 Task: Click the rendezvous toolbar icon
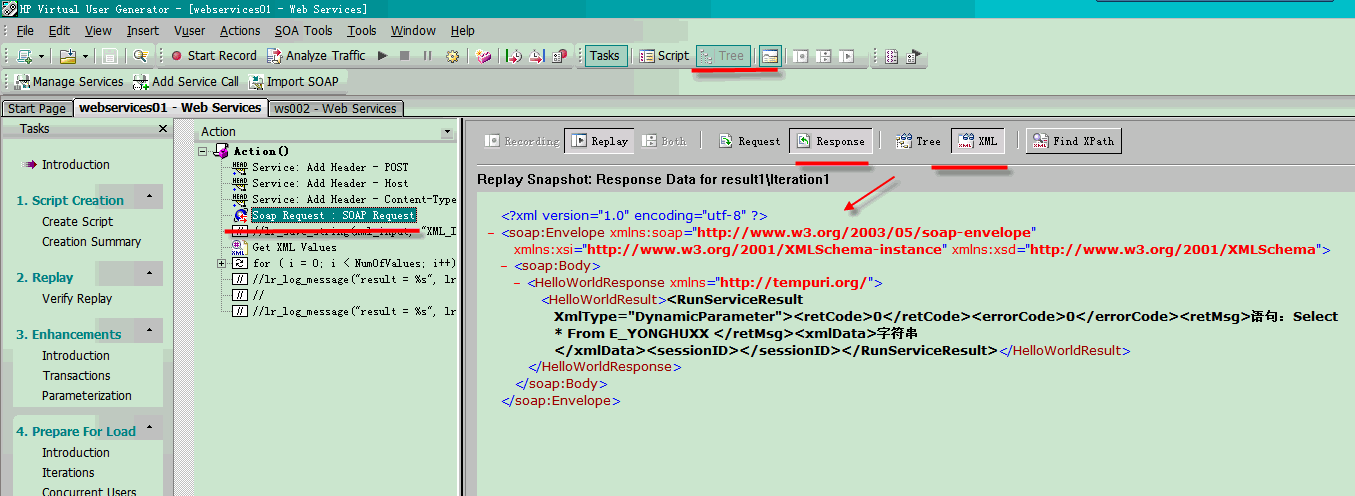[x=560, y=56]
